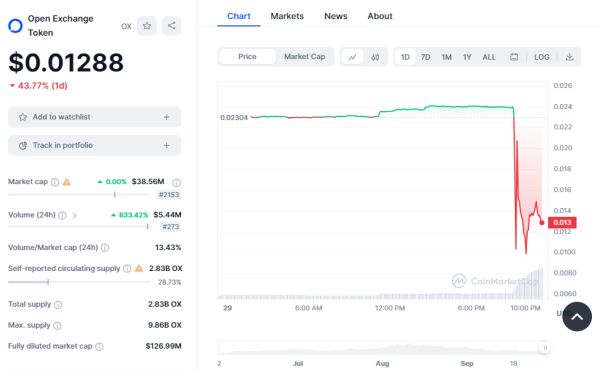600x372 pixels.
Task: Open Fully diluted market cap info icon
Action: [99, 346]
